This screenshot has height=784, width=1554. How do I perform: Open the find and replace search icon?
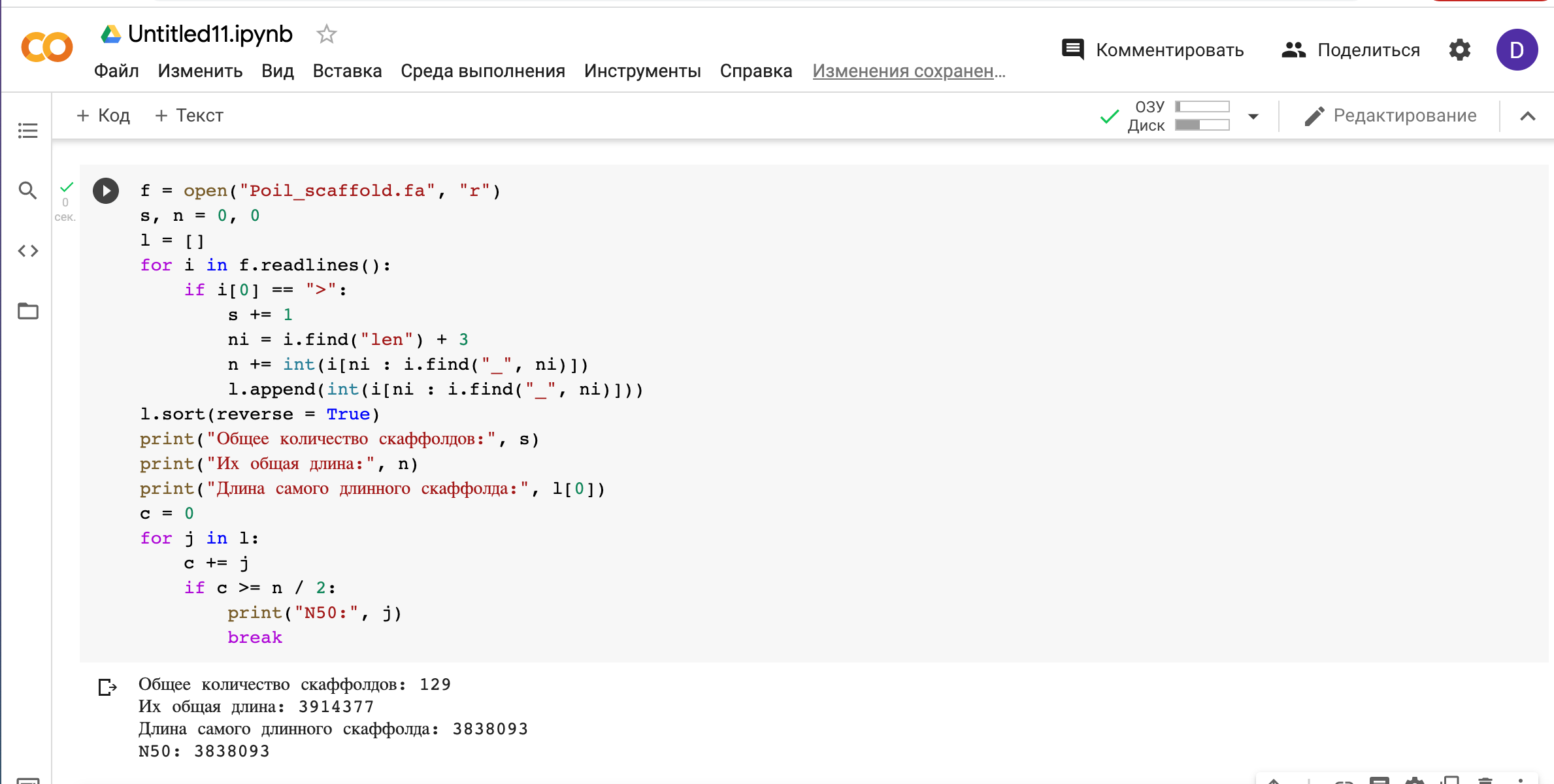pyautogui.click(x=27, y=190)
